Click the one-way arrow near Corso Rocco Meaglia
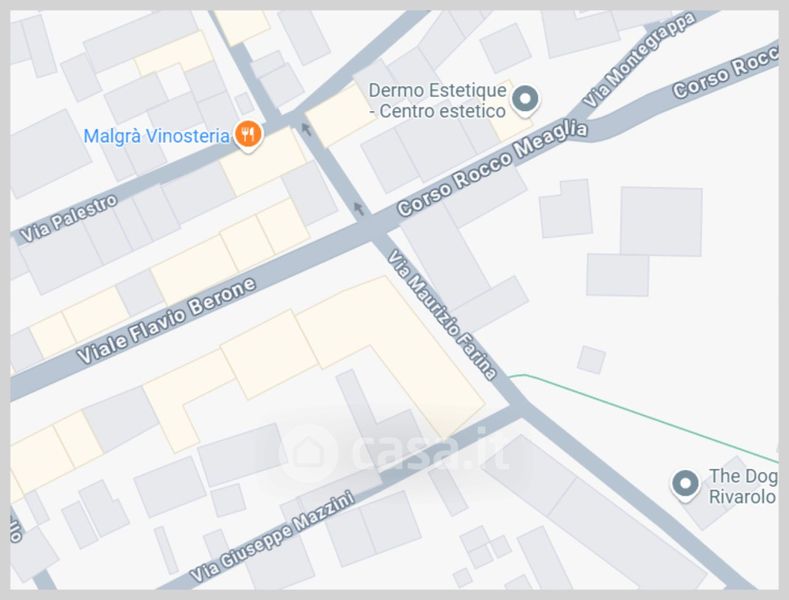Image resolution: width=789 pixels, height=600 pixels. (x=358, y=208)
